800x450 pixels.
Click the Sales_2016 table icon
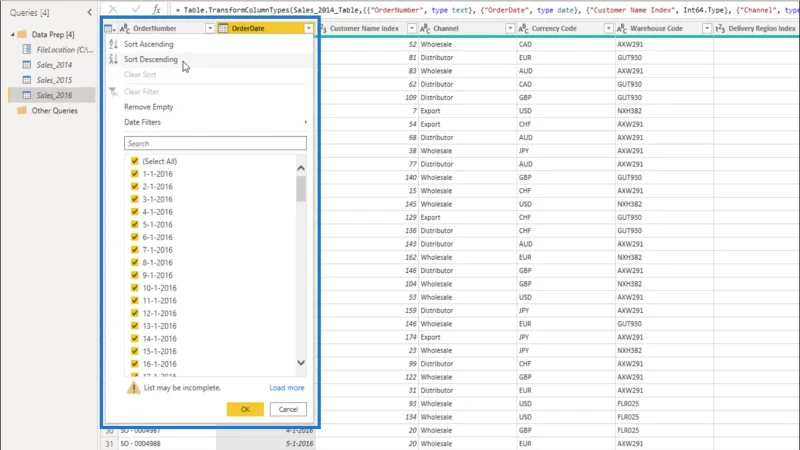(27, 95)
